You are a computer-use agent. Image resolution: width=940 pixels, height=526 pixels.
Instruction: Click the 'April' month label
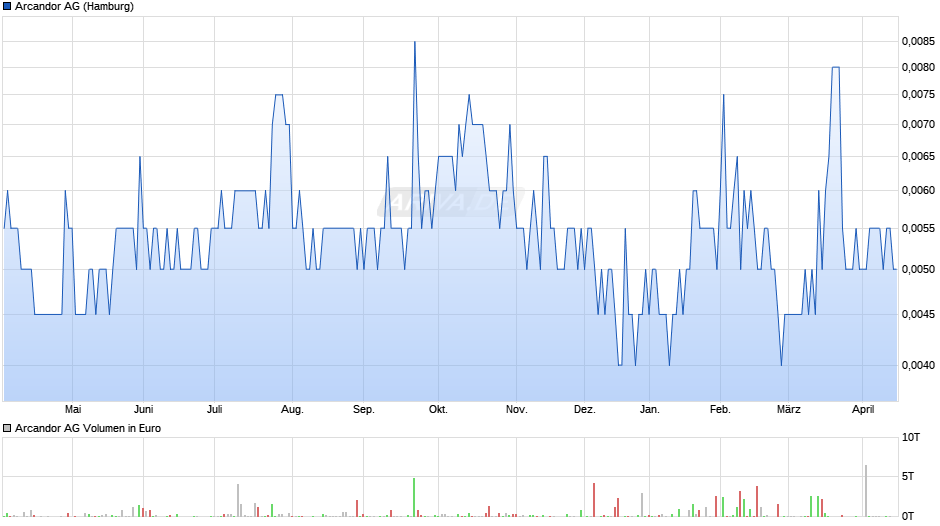tap(863, 409)
